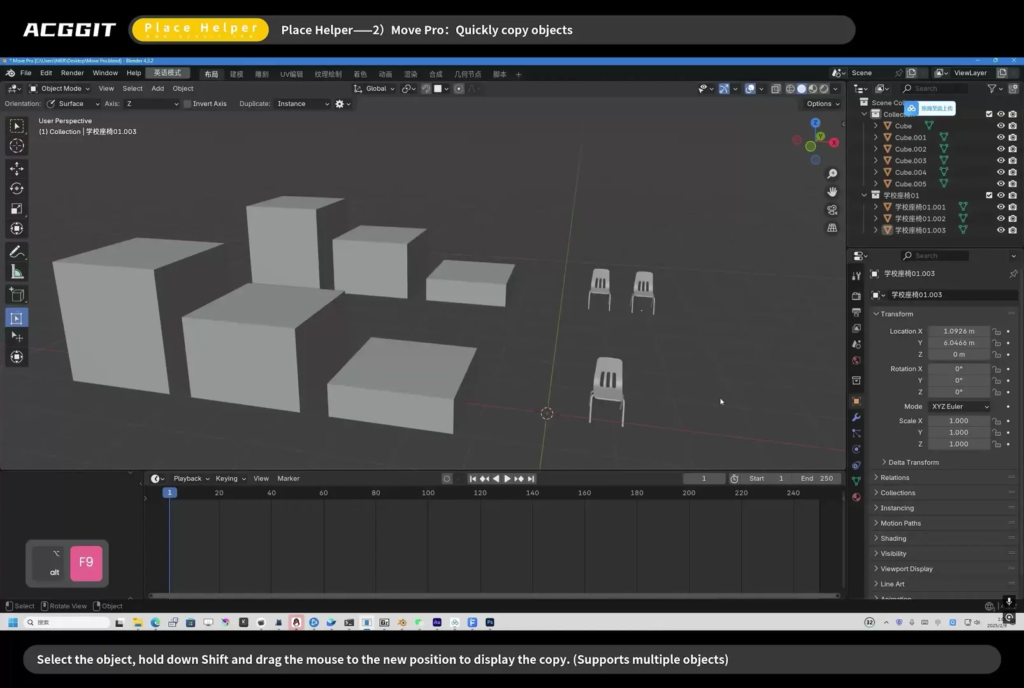This screenshot has height=688, width=1024.
Task: Open the Surface orientation dropdown
Action: pyautogui.click(x=73, y=104)
